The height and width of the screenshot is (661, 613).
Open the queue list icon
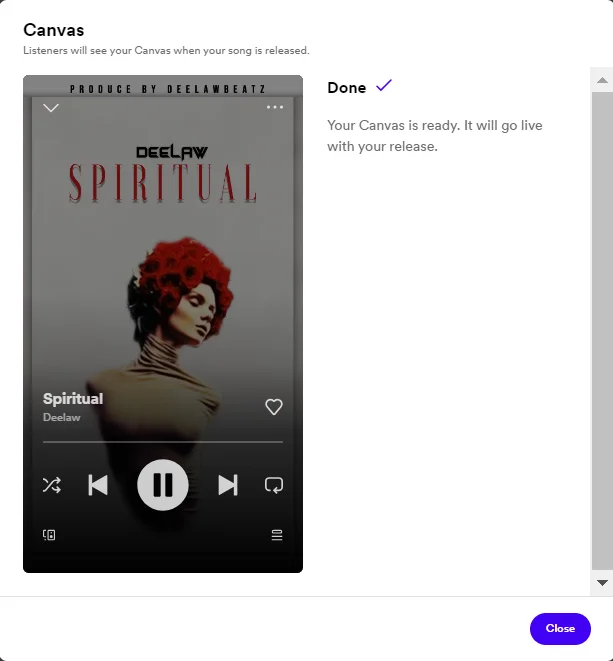[277, 535]
